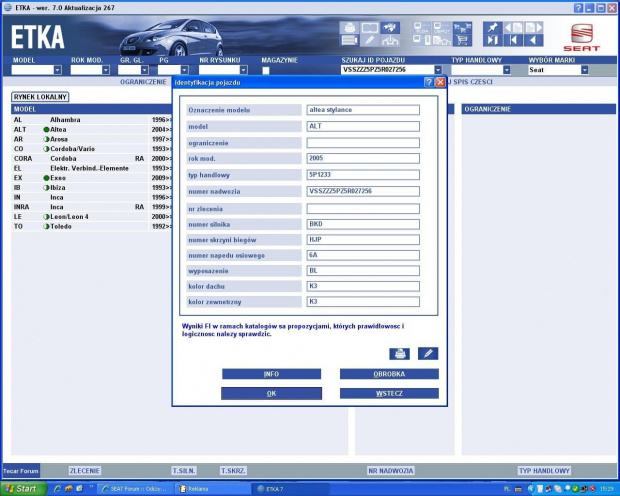The image size is (620, 496).
Task: Select Alhambra in model list
Action: [x=91, y=119]
